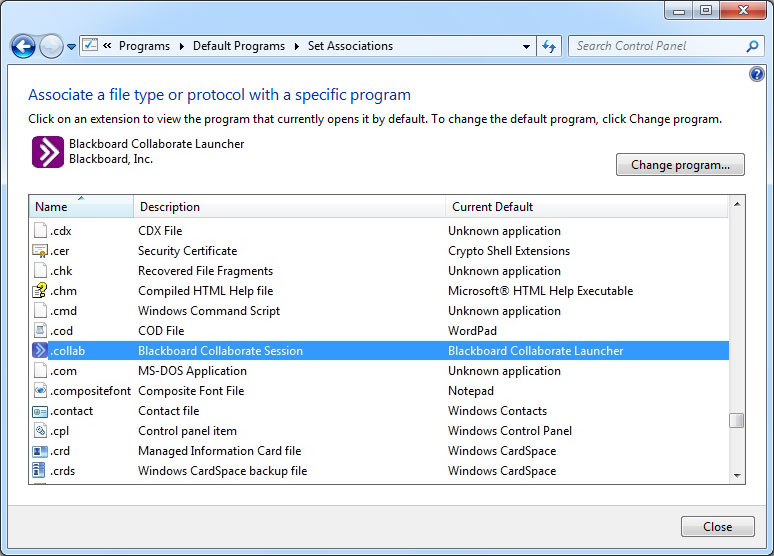Sort list by the Name column header

[81, 206]
